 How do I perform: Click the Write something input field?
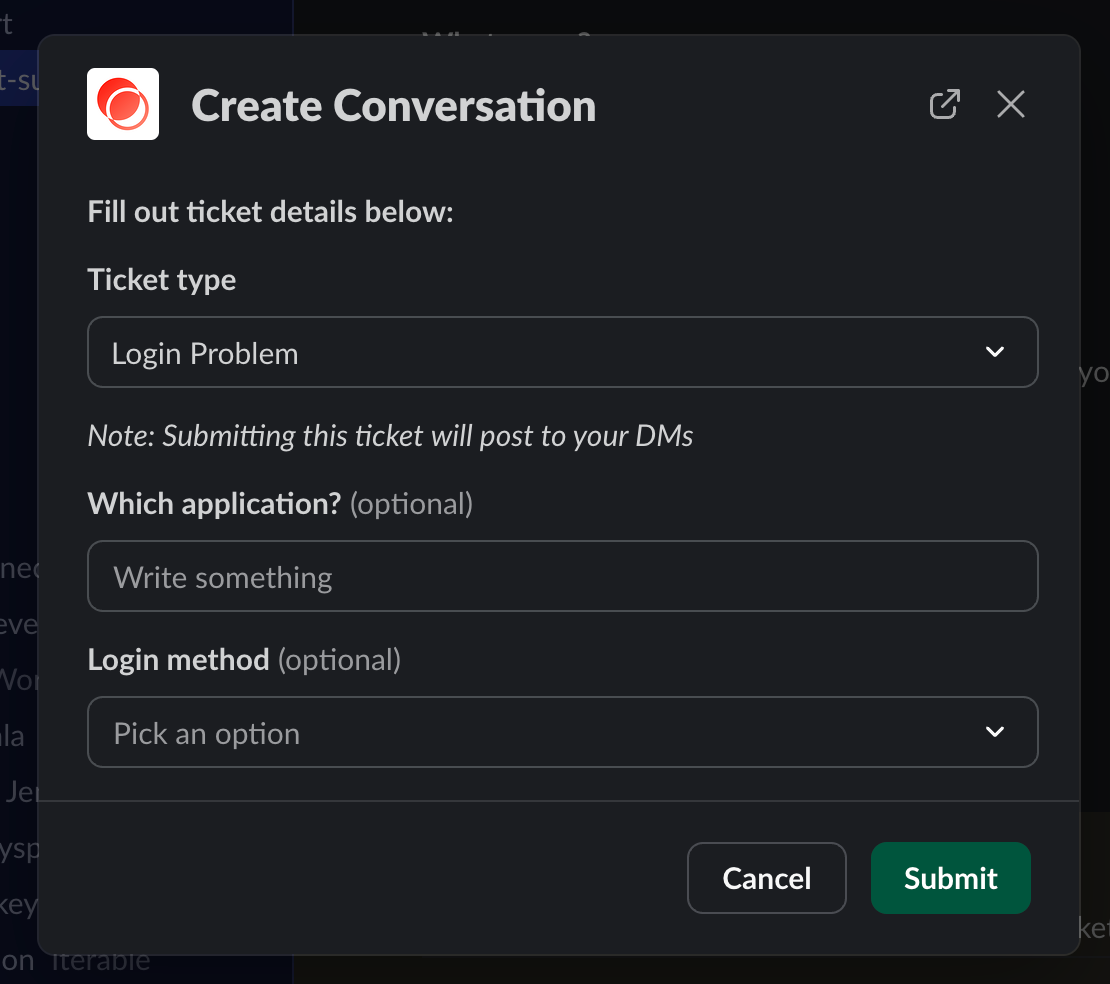(563, 576)
